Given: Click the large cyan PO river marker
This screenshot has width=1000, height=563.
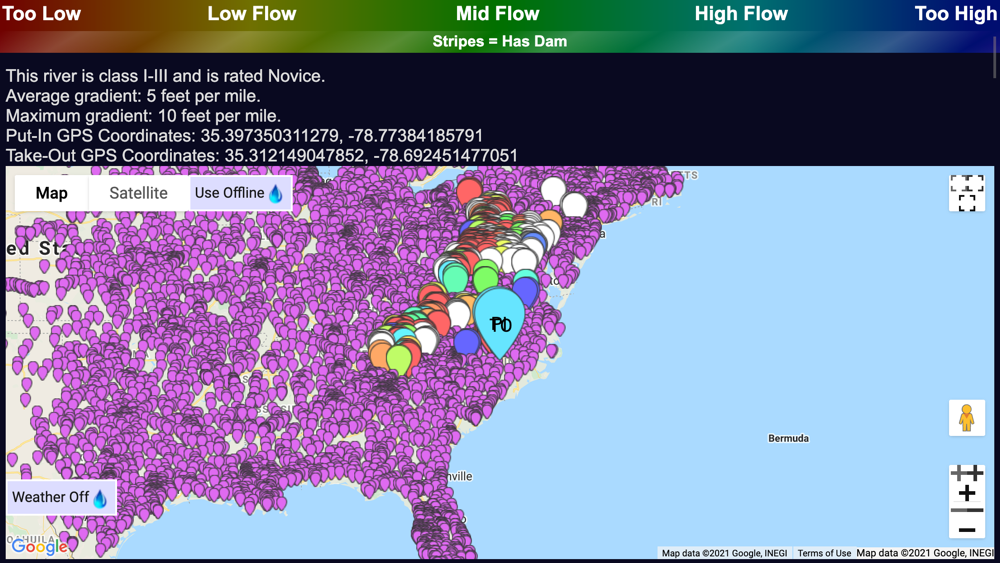Looking at the screenshot, I should point(499,320).
